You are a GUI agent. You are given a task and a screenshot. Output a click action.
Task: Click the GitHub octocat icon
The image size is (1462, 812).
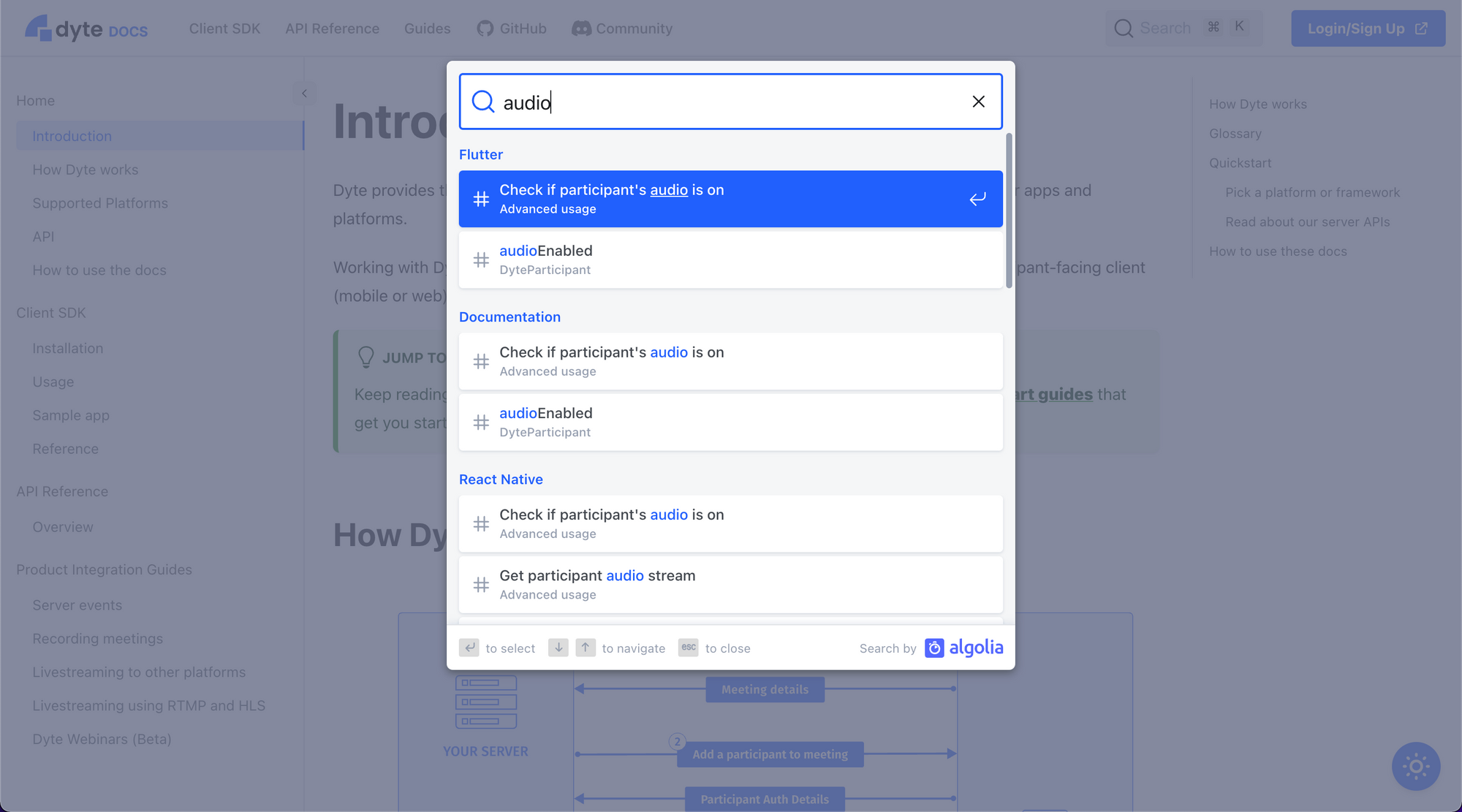485,29
